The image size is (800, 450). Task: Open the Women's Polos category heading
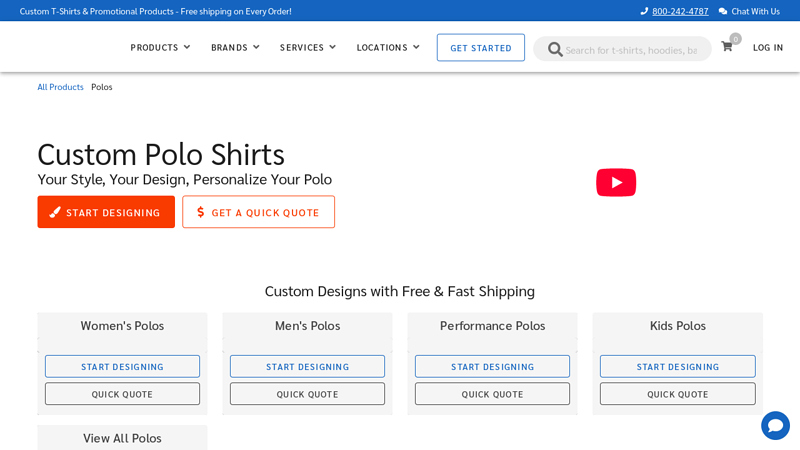[x=122, y=326]
